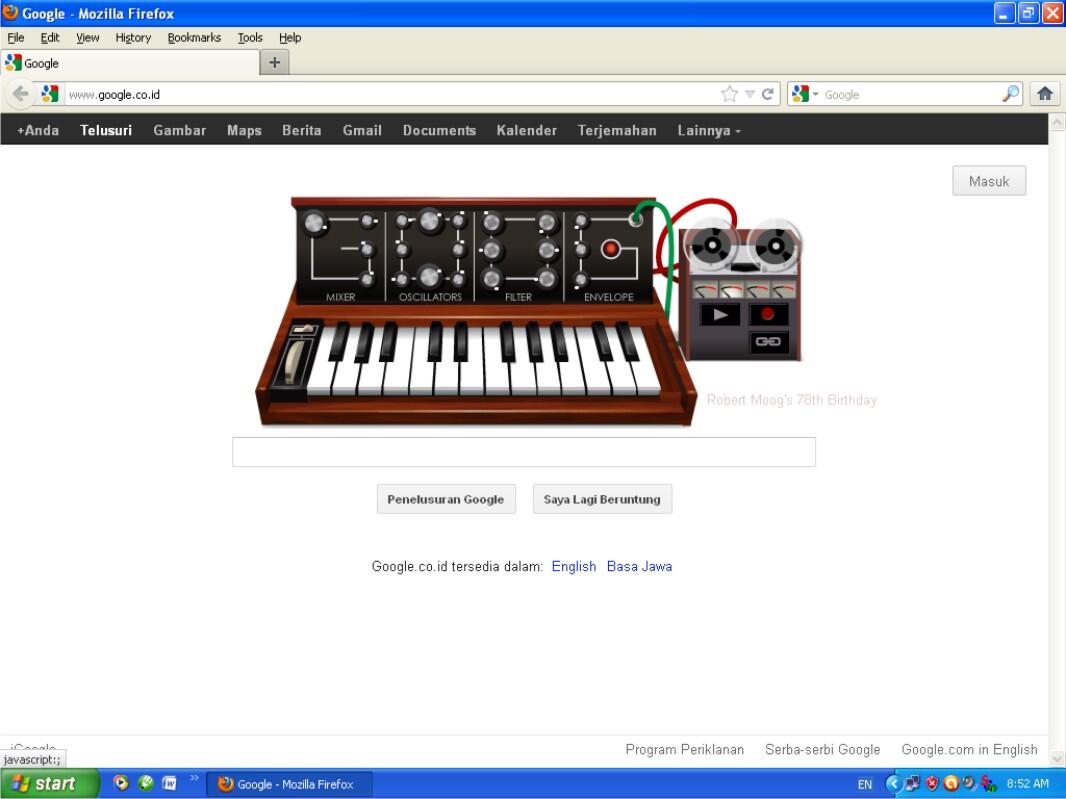Open the File menu

pyautogui.click(x=16, y=37)
